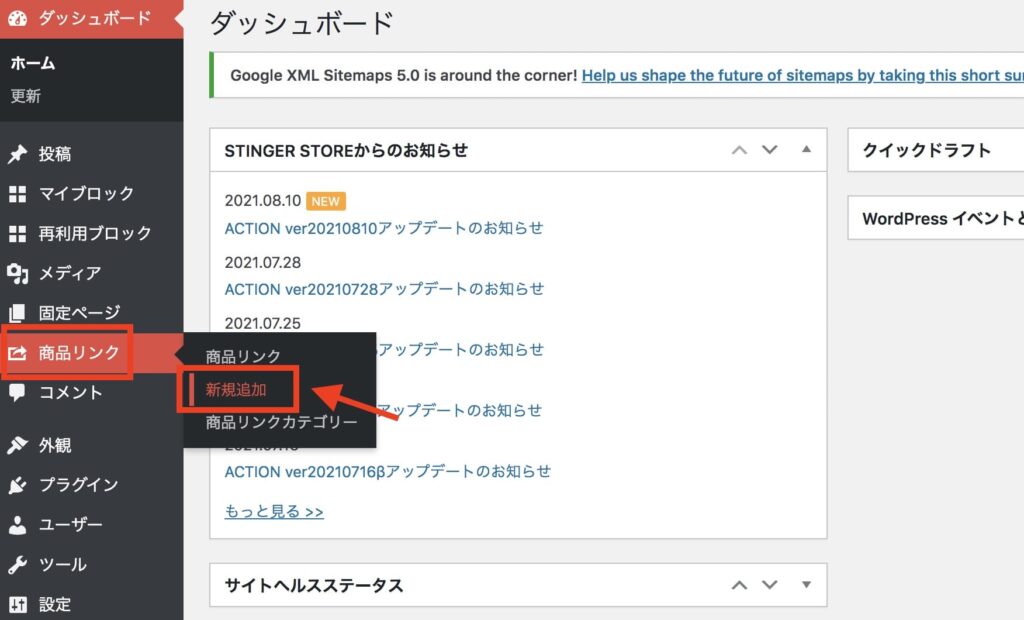Click the クイックドラフト panel header

click(936, 150)
